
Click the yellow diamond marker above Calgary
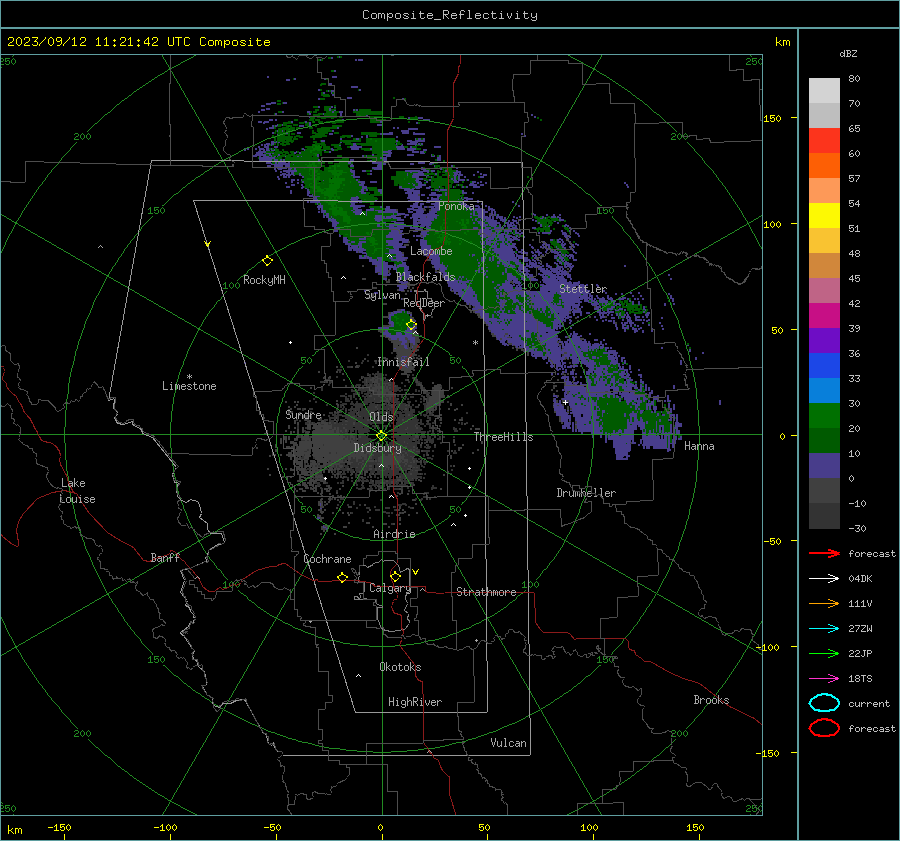(395, 576)
